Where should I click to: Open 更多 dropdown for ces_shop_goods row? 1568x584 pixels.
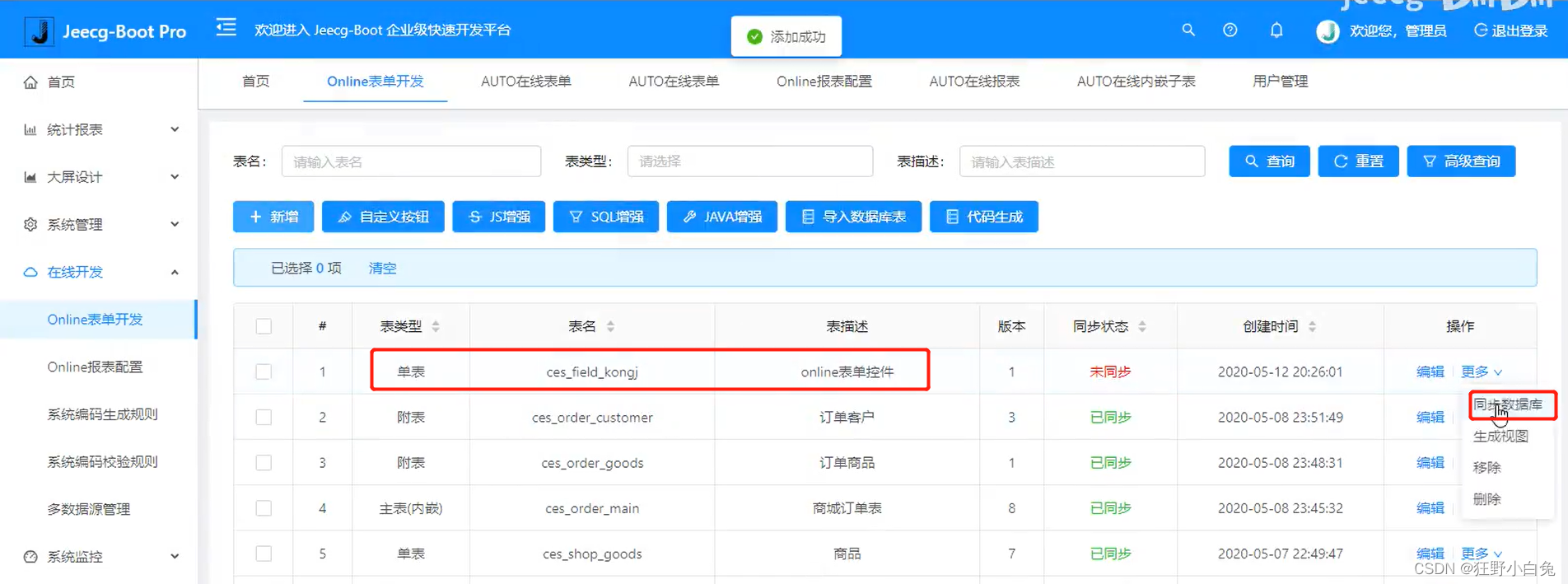tap(1482, 554)
